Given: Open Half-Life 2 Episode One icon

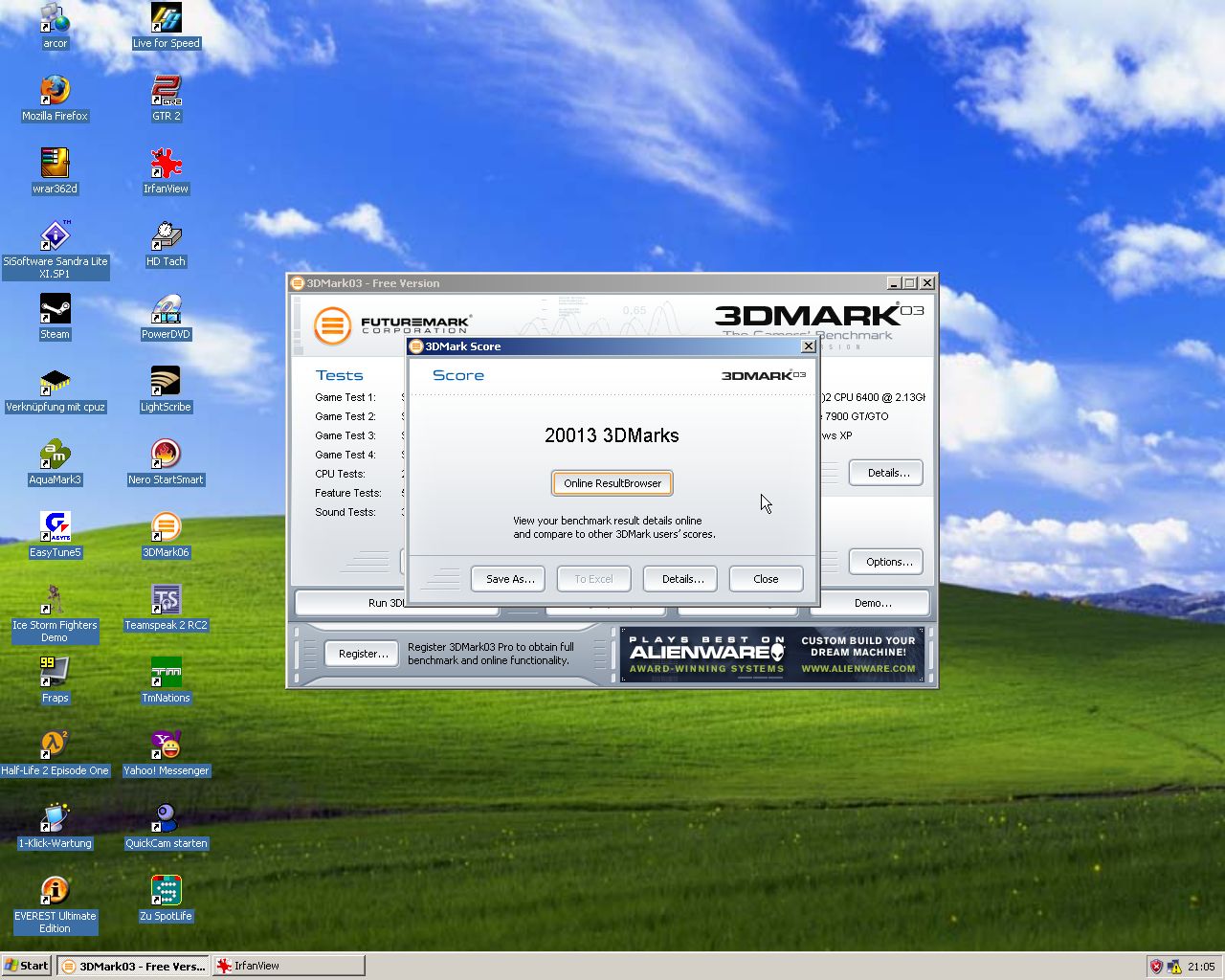Looking at the screenshot, I should [x=55, y=753].
